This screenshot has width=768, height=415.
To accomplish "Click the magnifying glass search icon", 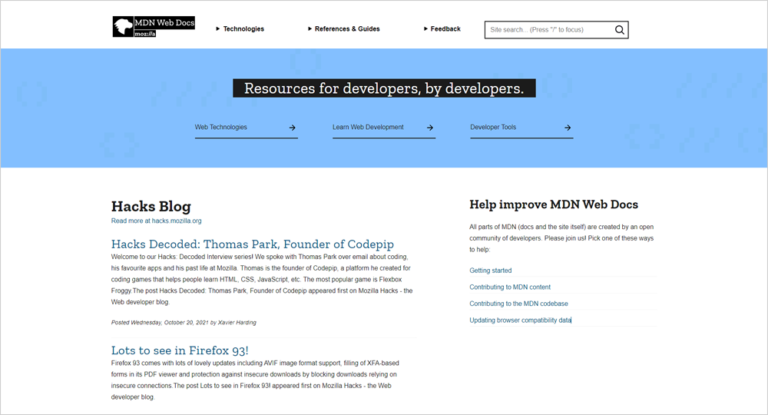I will pos(619,30).
